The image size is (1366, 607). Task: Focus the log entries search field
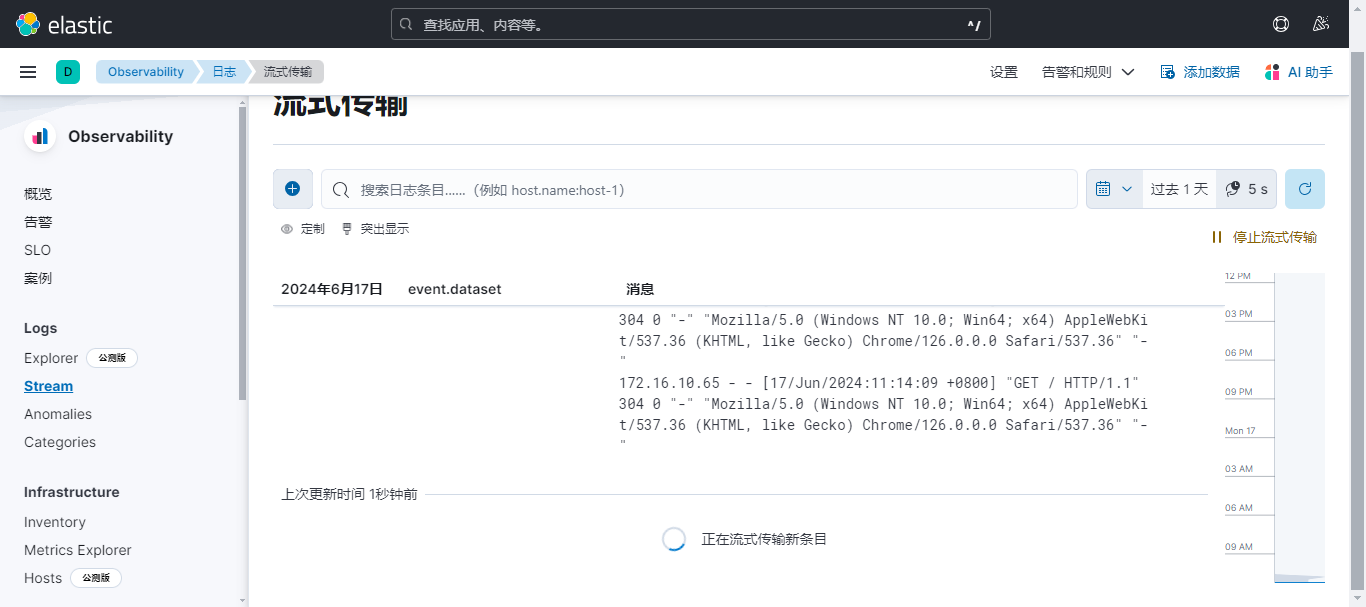coord(699,189)
